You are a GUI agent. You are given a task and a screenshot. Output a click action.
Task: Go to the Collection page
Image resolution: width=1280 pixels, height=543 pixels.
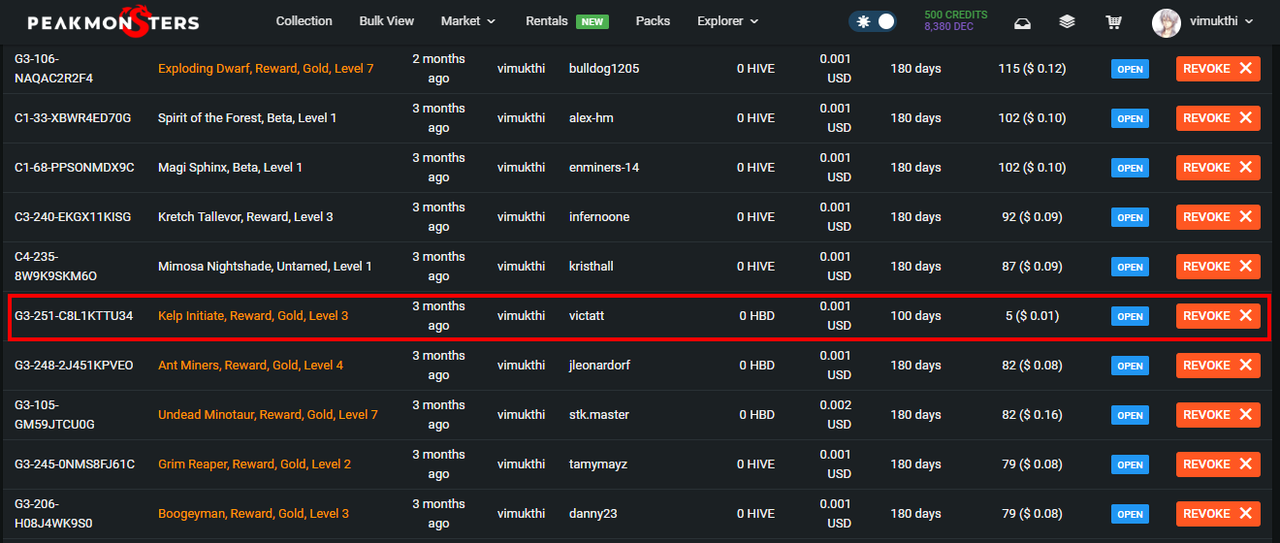[304, 21]
